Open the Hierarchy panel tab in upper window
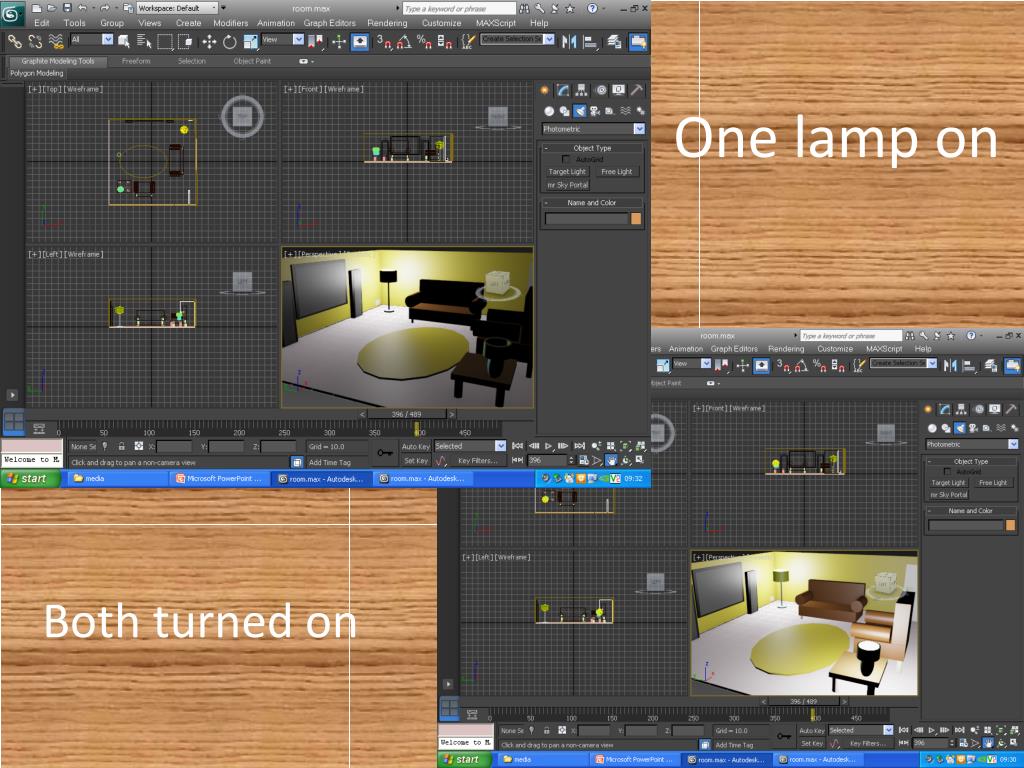This screenshot has width=1024, height=768. point(581,90)
